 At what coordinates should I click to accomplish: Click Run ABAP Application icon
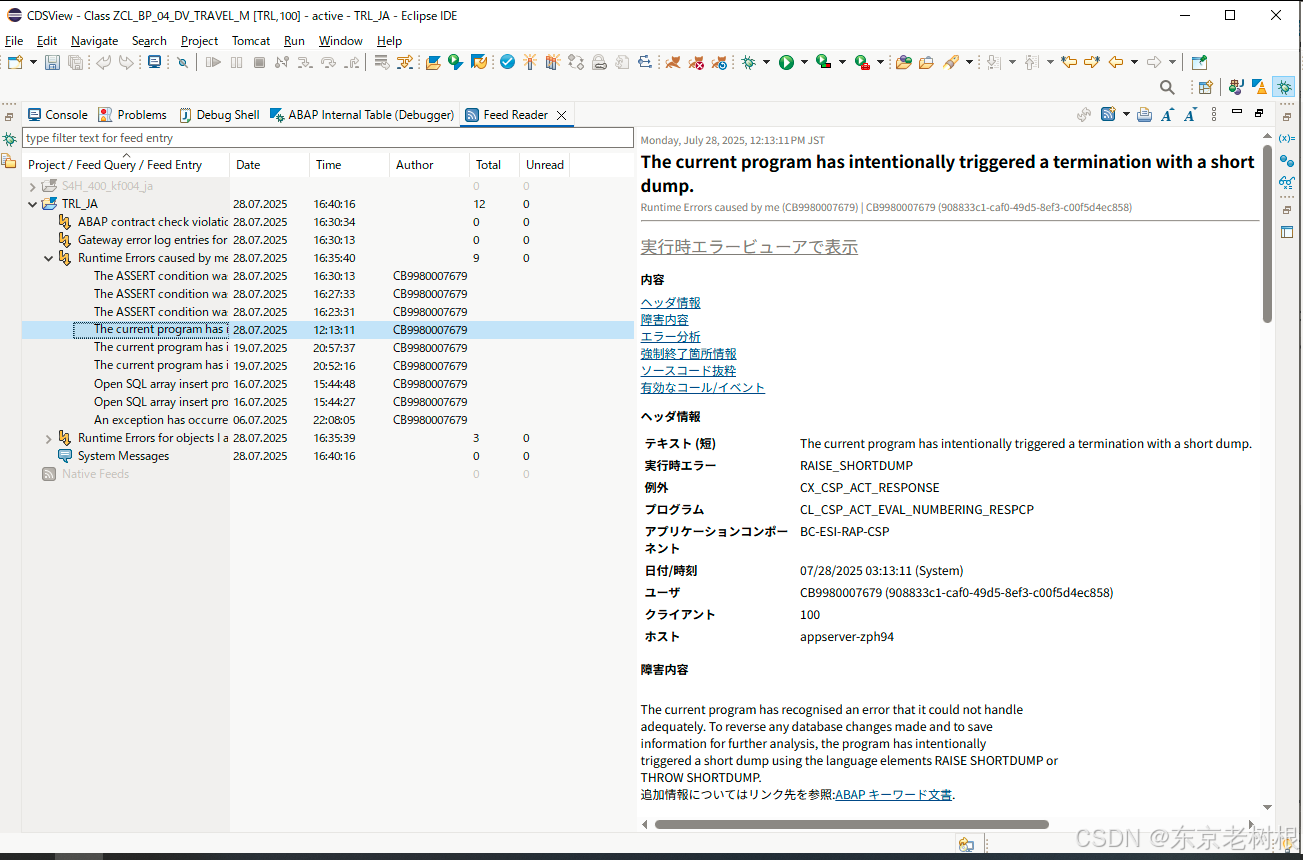coord(456,62)
